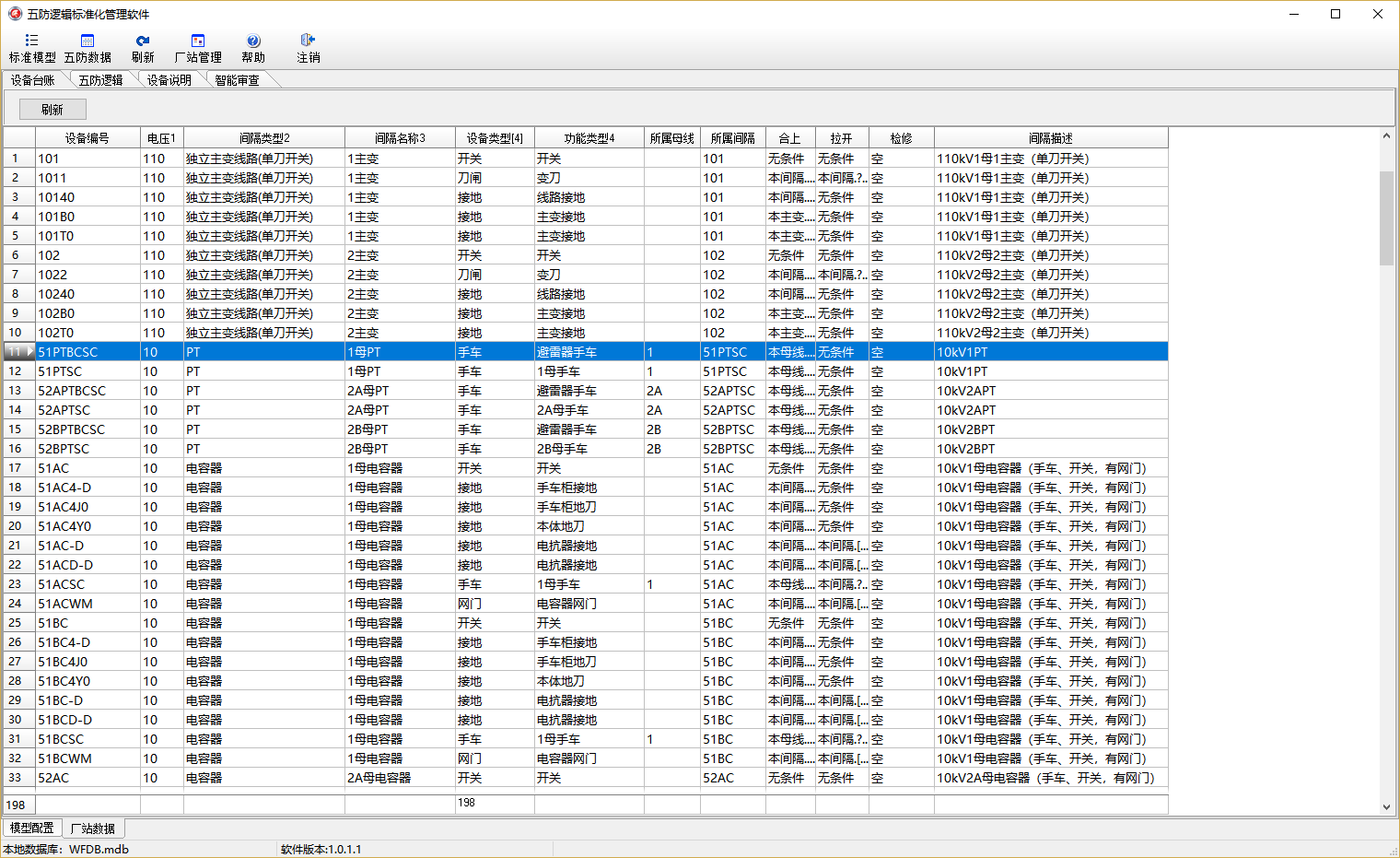Open the 帮助 help icon
This screenshot has height=858, width=1400.
coord(253,49)
